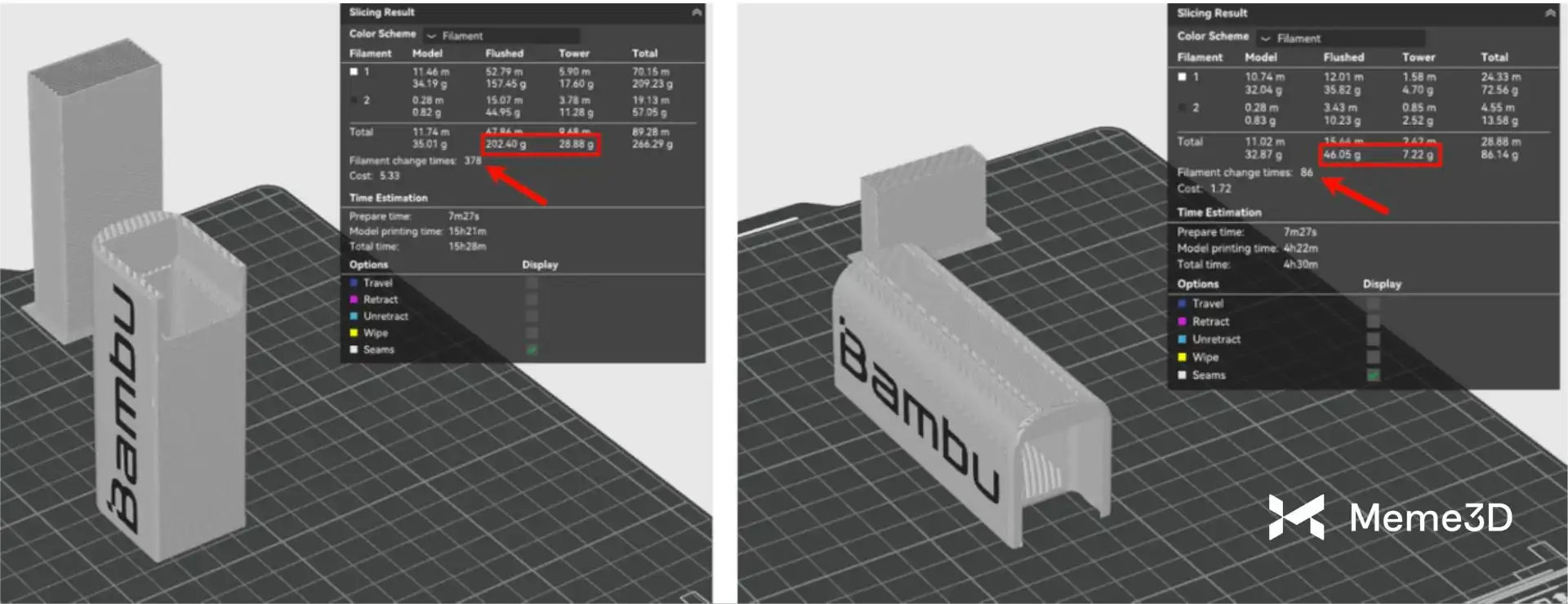
Task: Enable Retract display checkbox in left panel
Action: point(532,300)
